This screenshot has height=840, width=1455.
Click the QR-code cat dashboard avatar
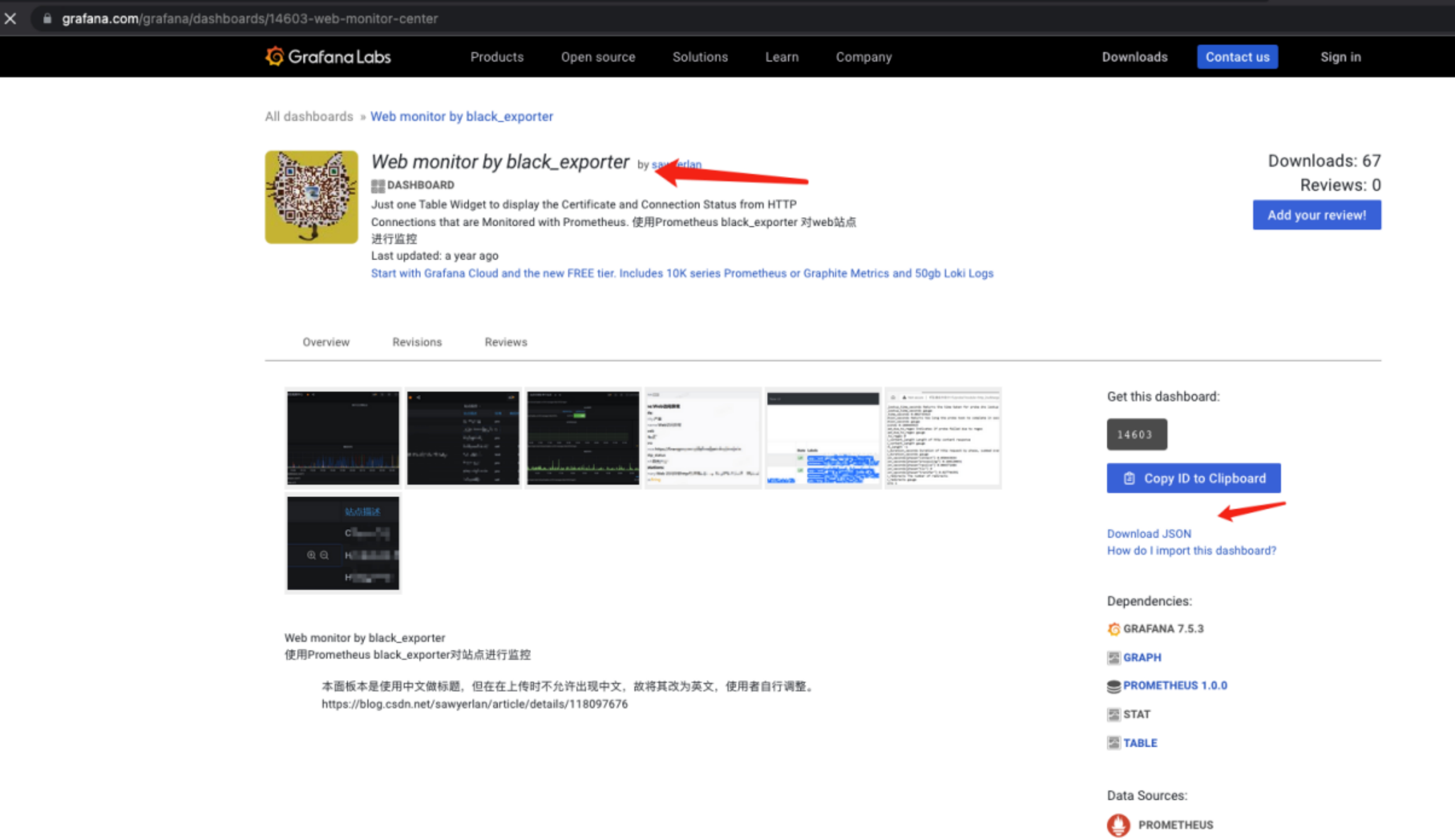[x=311, y=197]
